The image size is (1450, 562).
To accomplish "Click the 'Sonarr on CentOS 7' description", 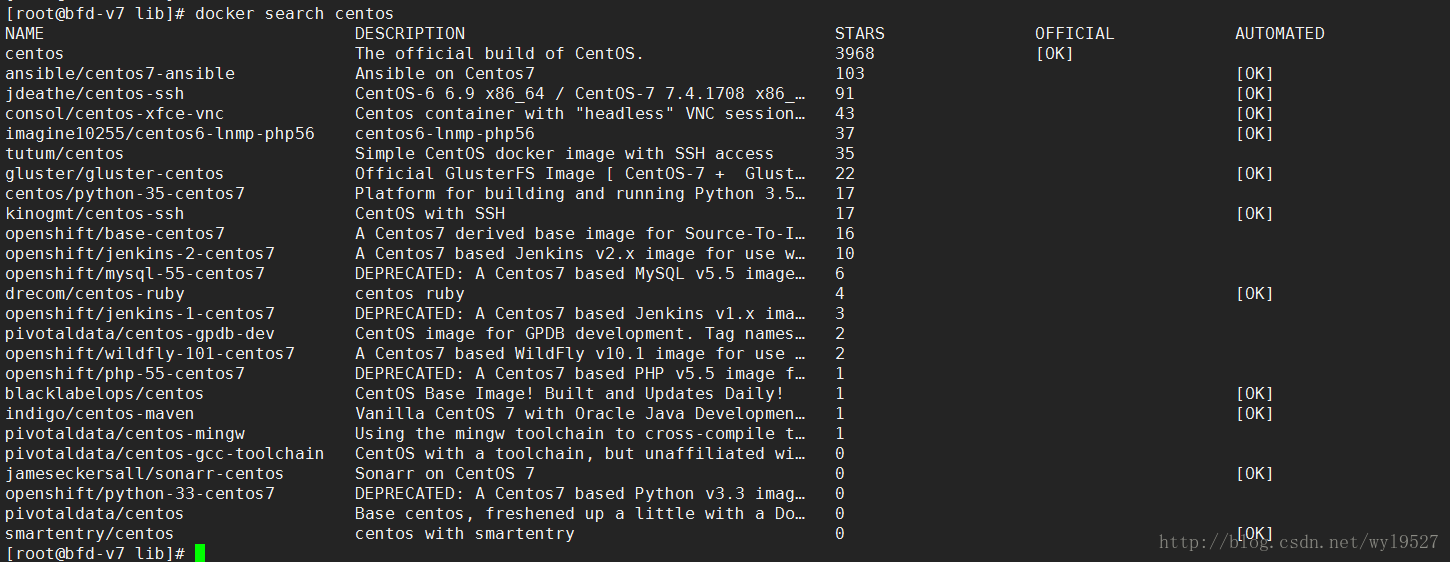I will (x=445, y=473).
